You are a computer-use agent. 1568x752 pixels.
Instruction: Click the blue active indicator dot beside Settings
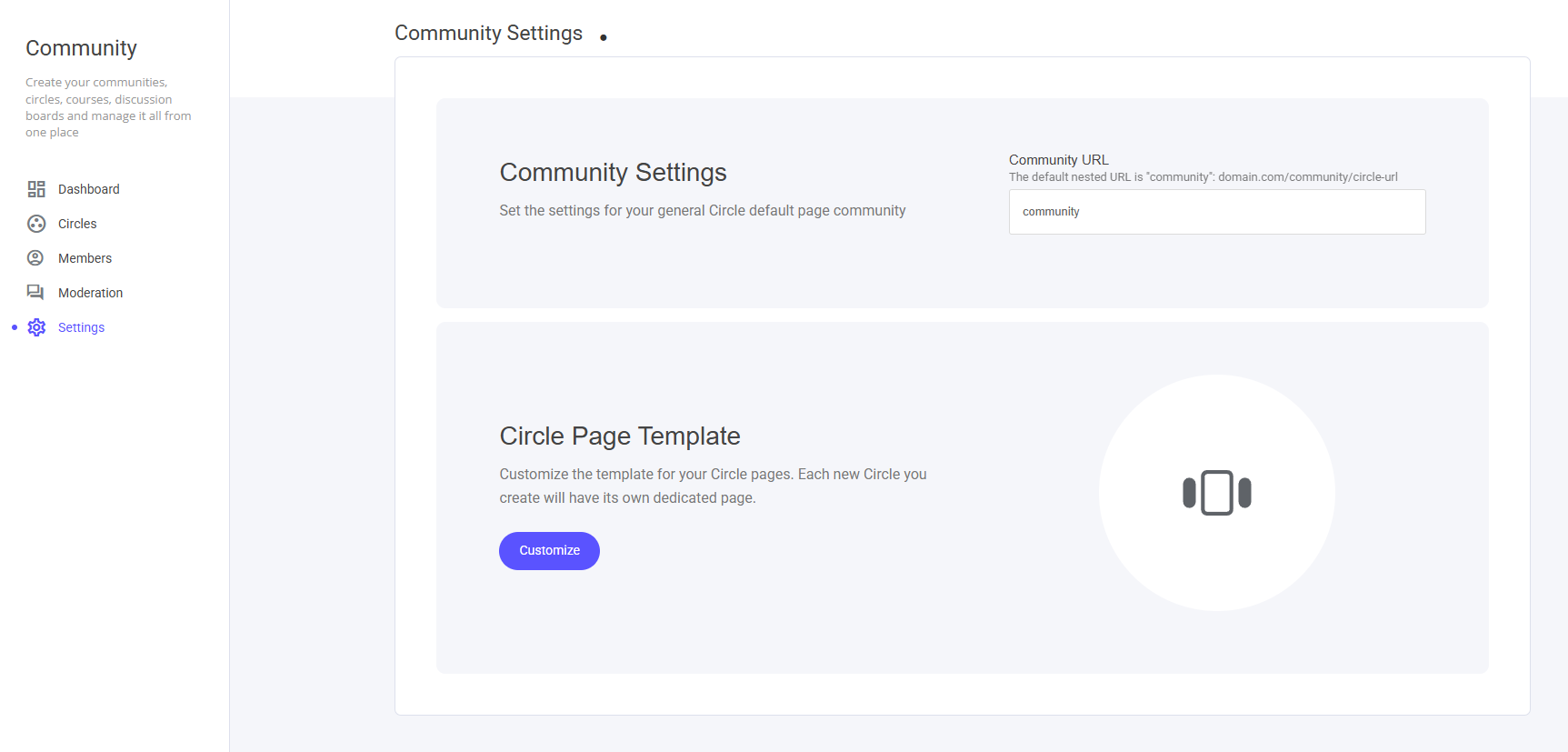click(x=15, y=327)
